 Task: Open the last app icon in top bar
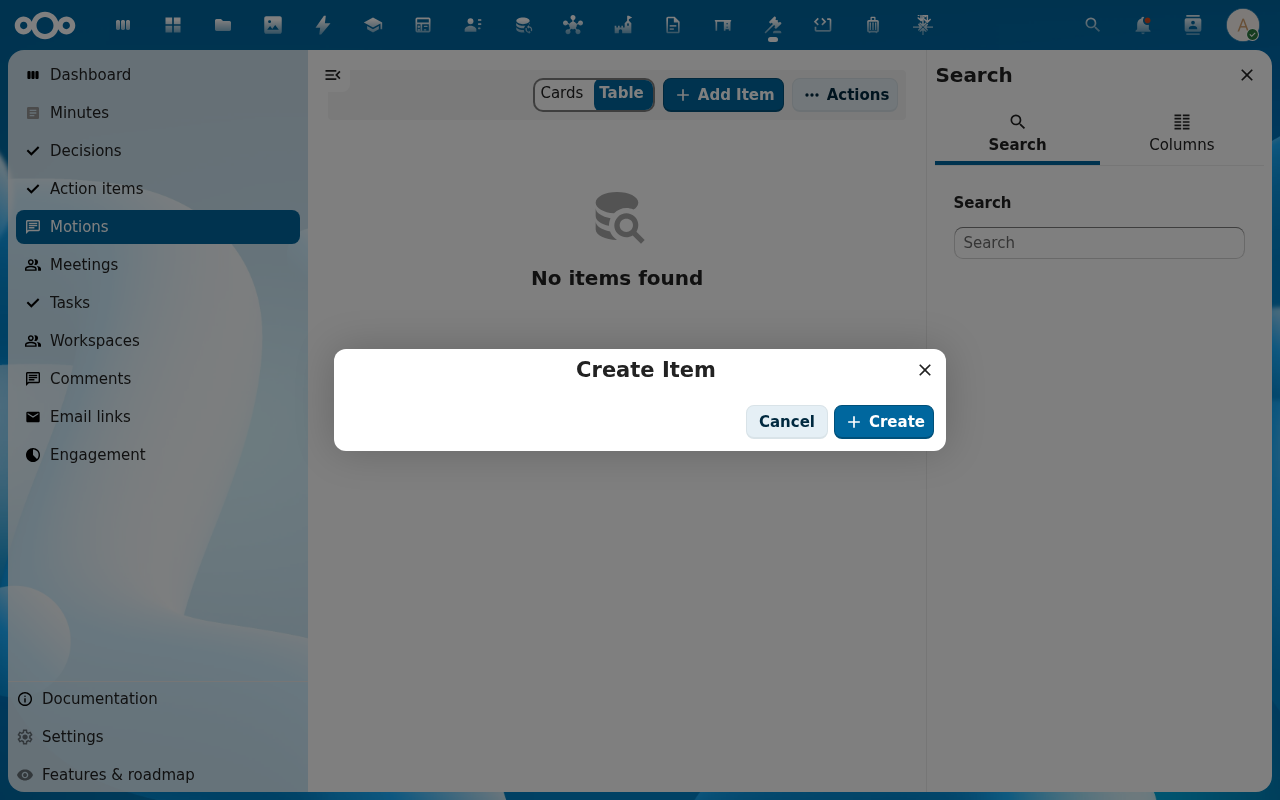pos(923,25)
